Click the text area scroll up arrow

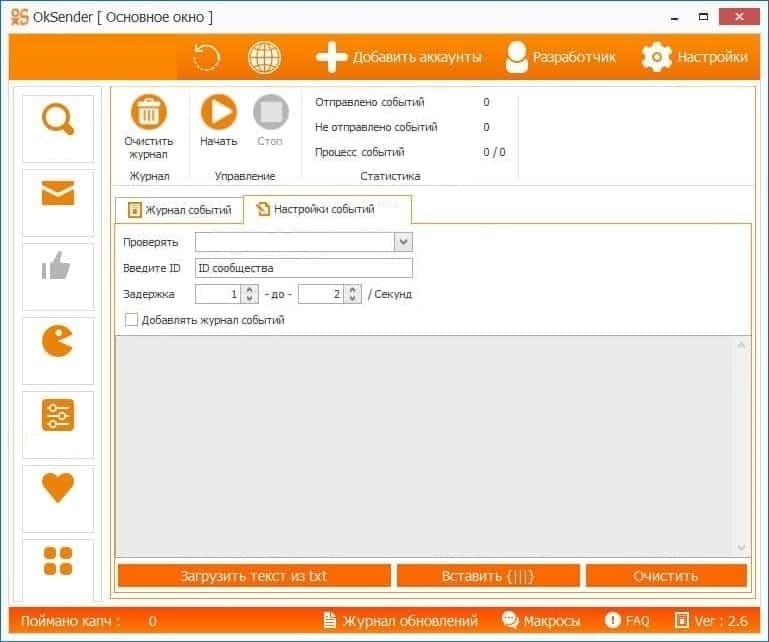tap(742, 345)
